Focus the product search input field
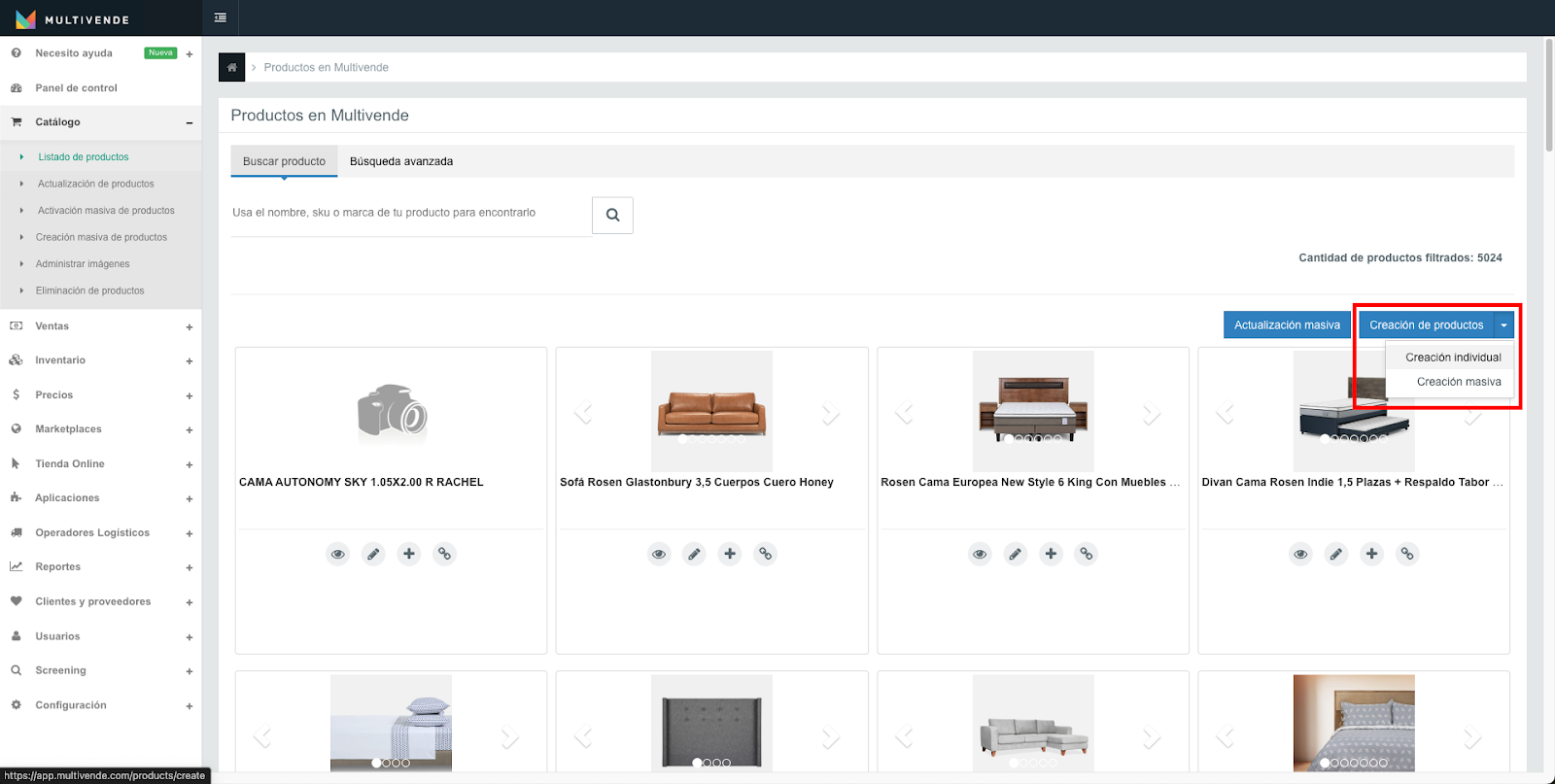 coord(411,213)
